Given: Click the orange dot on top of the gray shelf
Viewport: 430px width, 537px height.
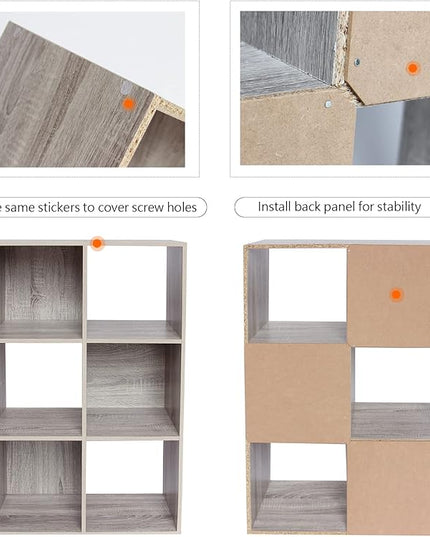Looking at the screenshot, I should (97, 243).
